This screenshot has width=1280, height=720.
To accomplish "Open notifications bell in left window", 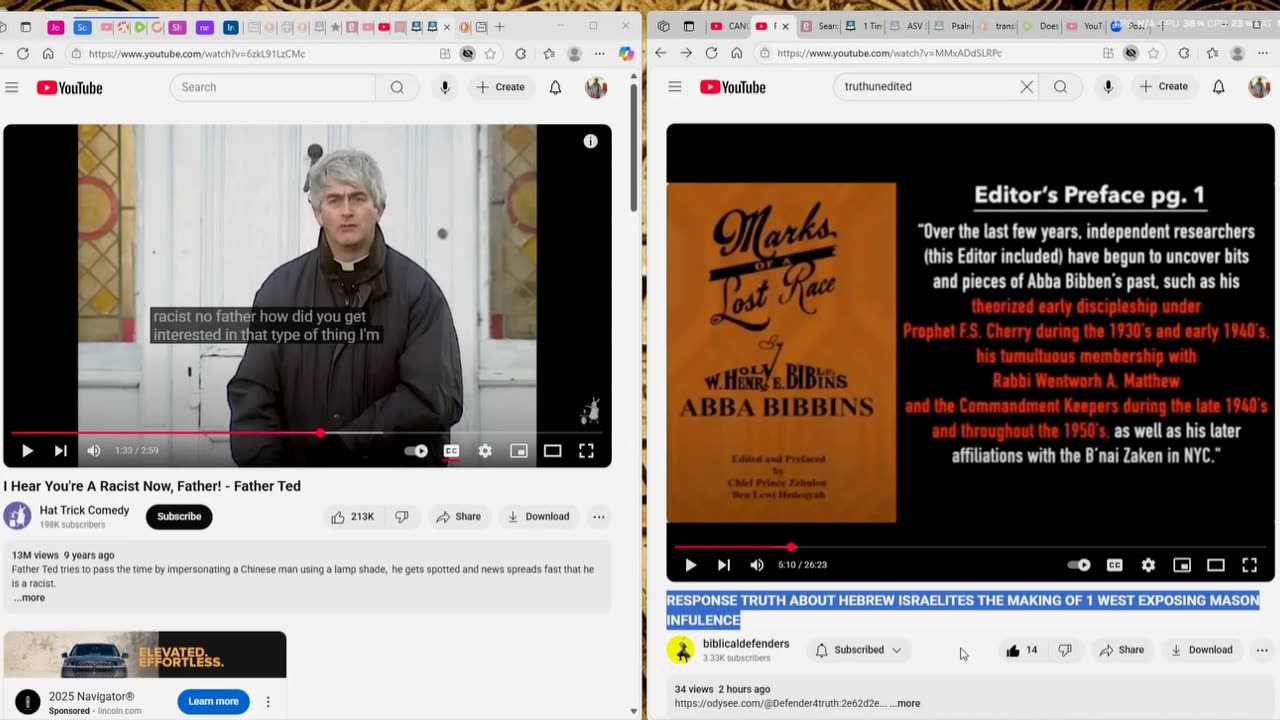I will (x=555, y=87).
